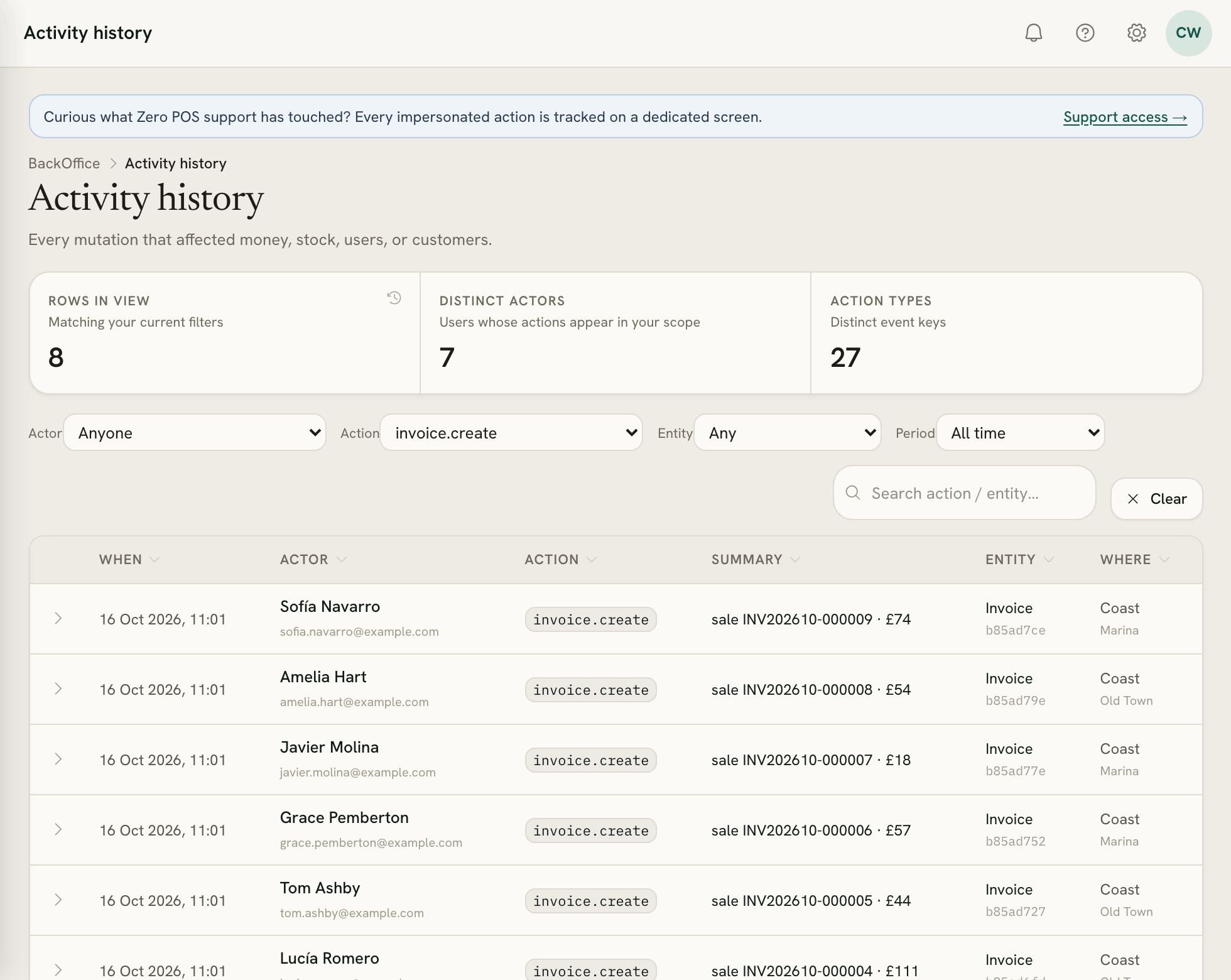Click the invoice.create tag in Sofía Navarro's row
This screenshot has height=980, width=1231.
pos(590,619)
